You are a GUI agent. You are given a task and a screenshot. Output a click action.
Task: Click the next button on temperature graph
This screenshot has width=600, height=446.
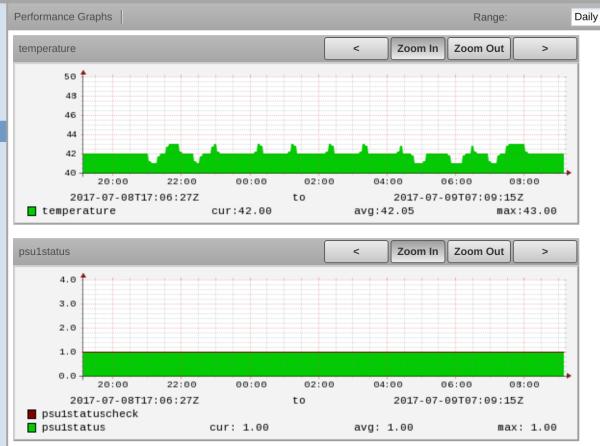click(545, 49)
